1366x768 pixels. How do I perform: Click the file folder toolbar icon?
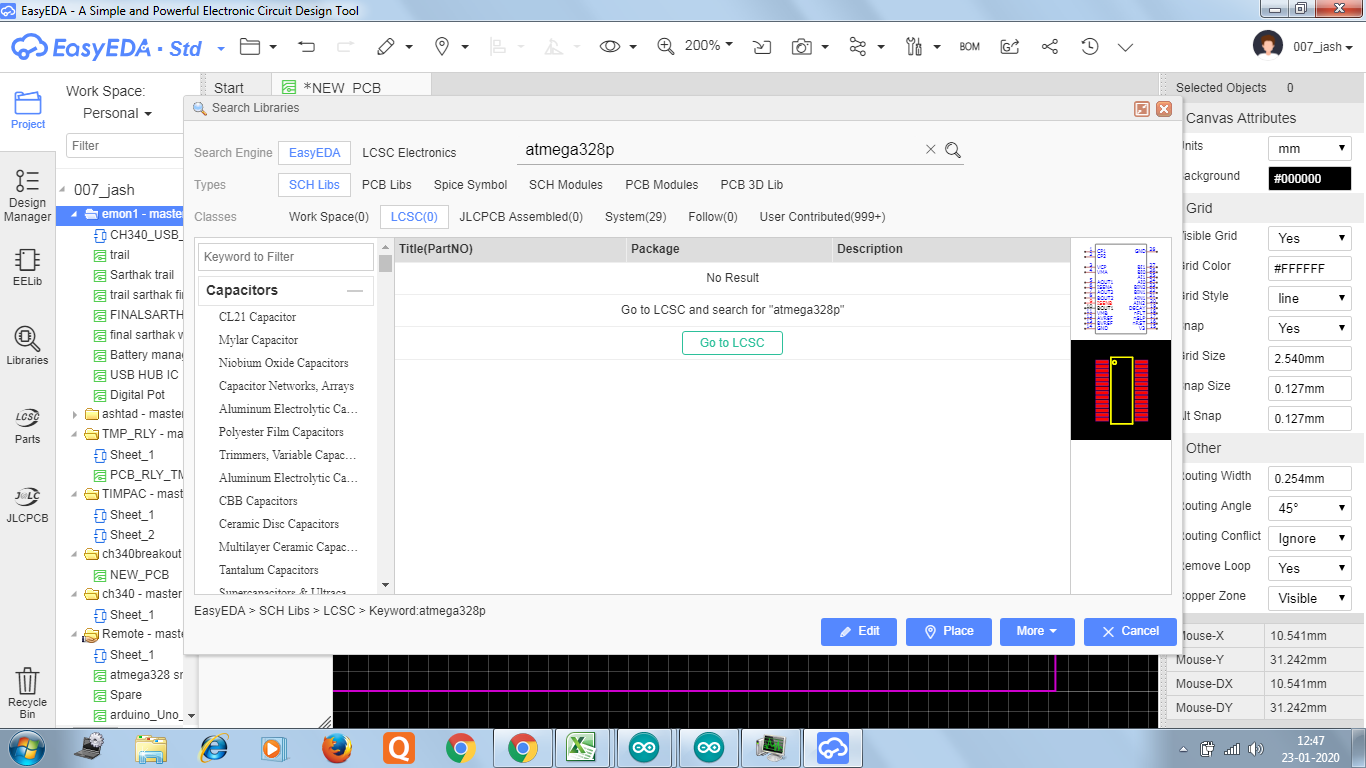tap(249, 47)
